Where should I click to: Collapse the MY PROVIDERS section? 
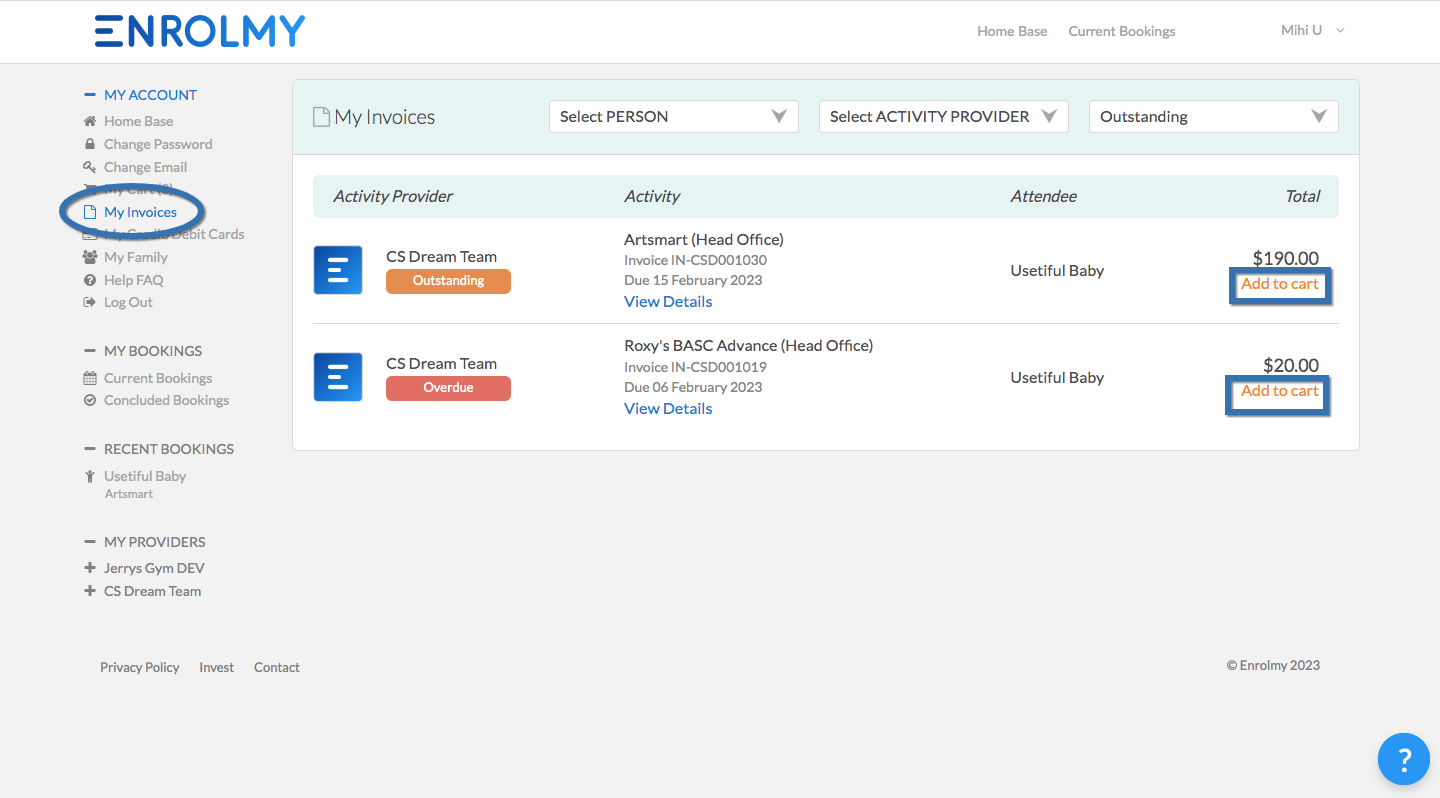[89, 542]
